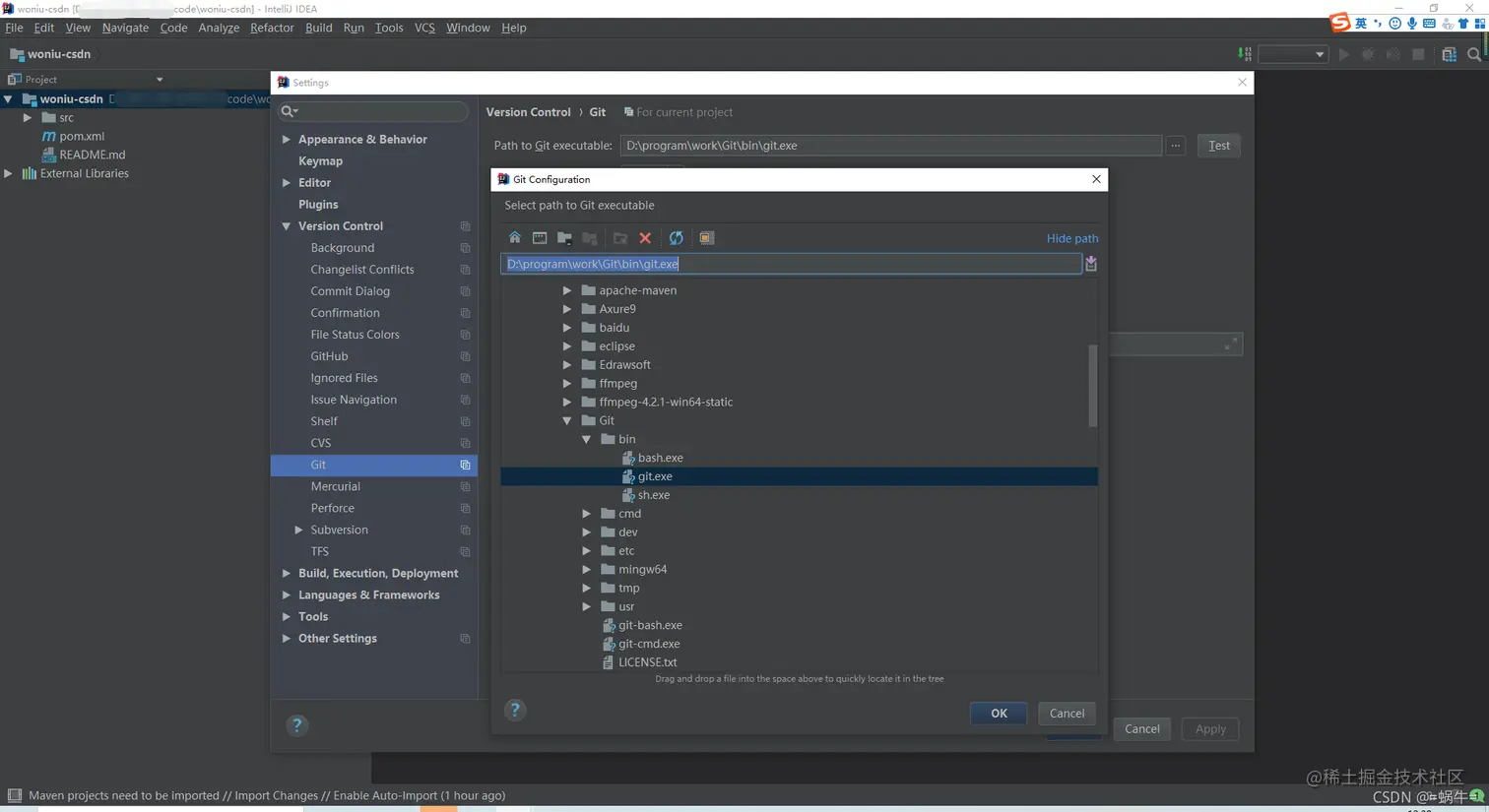Screen dimensions: 1489x812
Task: Click Cancel in the Settings window
Action: coord(1142,729)
